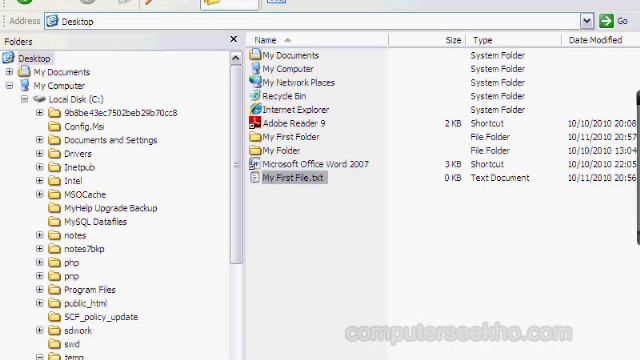The height and width of the screenshot is (360, 640).
Task: Select 'Documents and Settings' tree item
Action: (111, 140)
